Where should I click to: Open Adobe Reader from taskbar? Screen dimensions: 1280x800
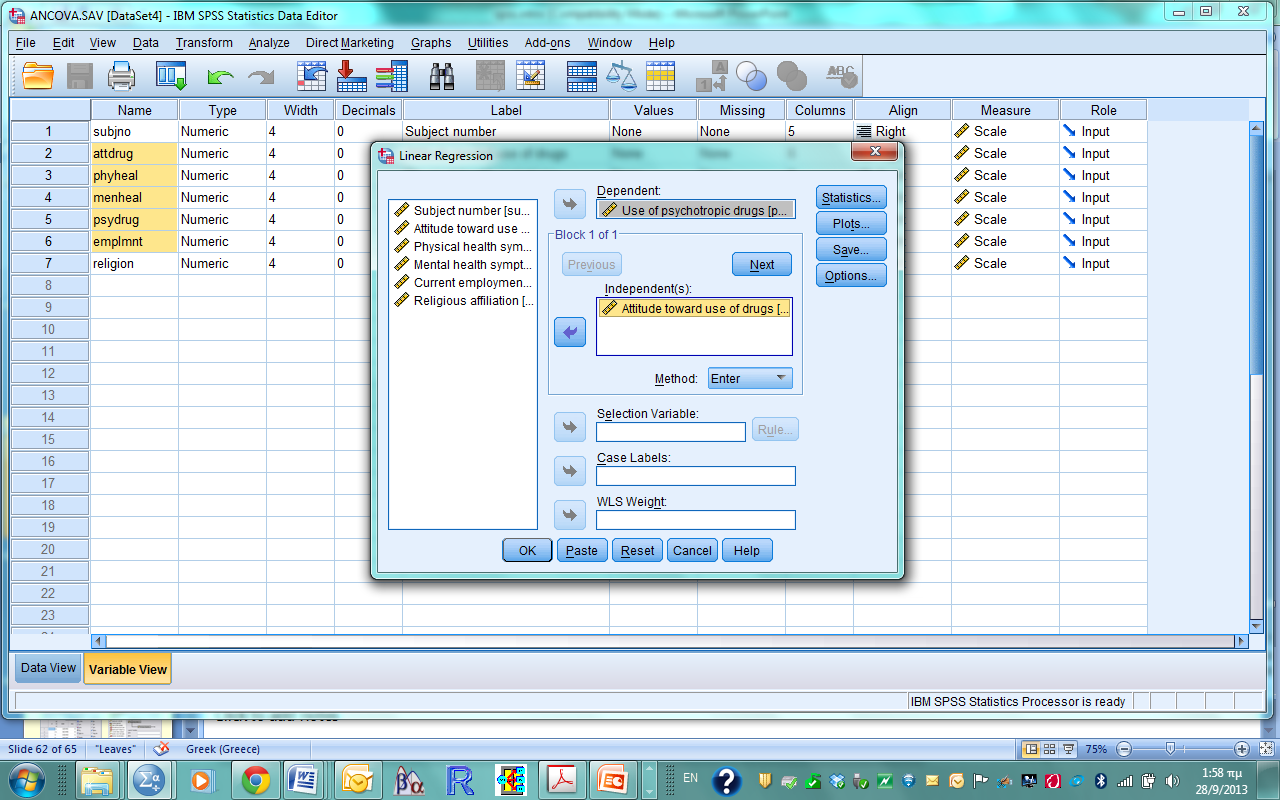pos(562,780)
